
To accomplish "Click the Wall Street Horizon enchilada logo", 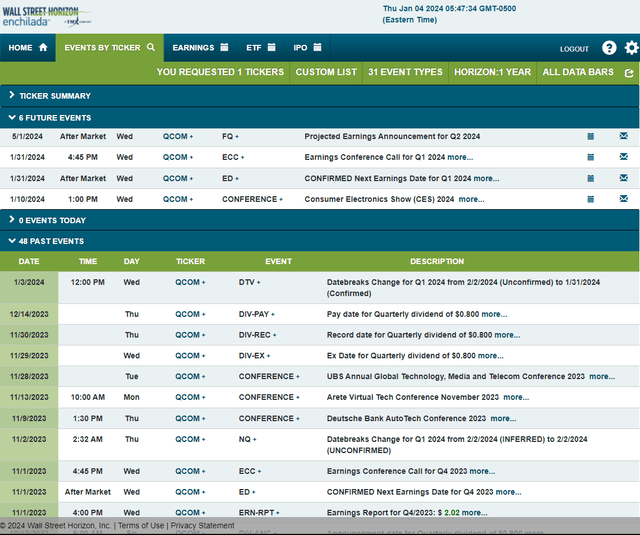I will 46,17.
